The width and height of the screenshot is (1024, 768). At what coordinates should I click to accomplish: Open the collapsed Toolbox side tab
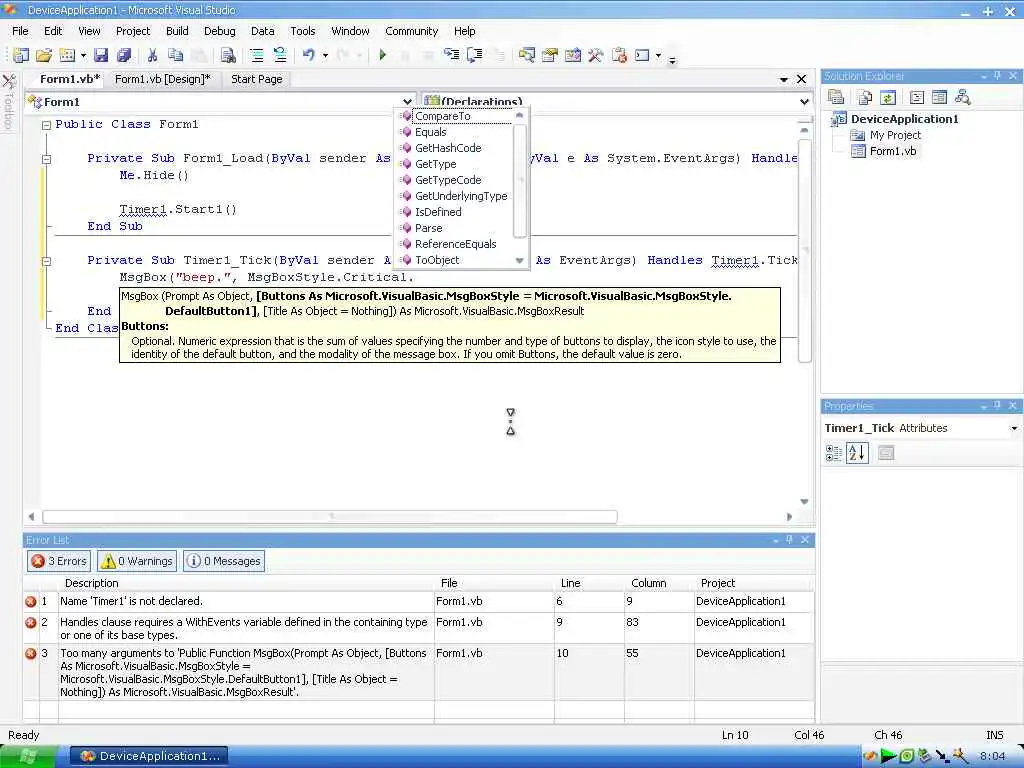click(x=9, y=103)
